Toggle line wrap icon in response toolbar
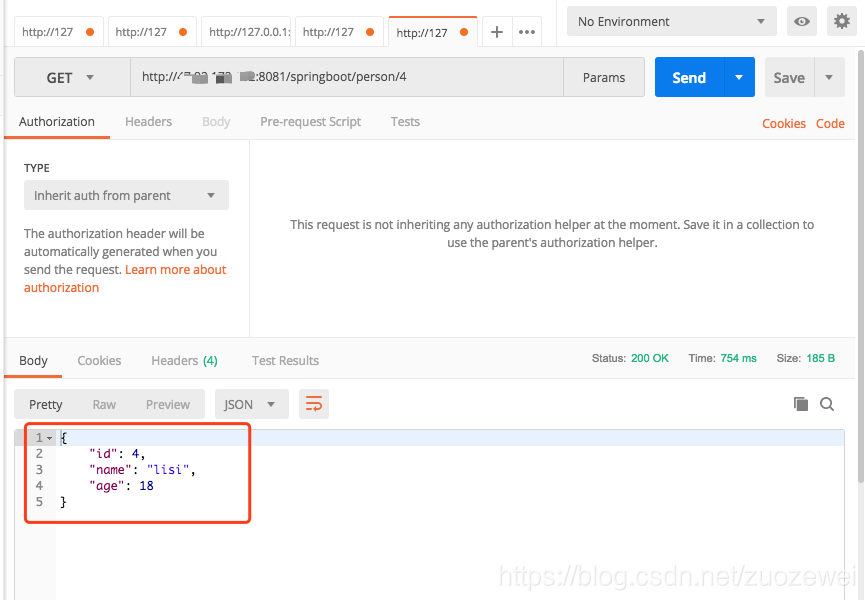 (314, 404)
